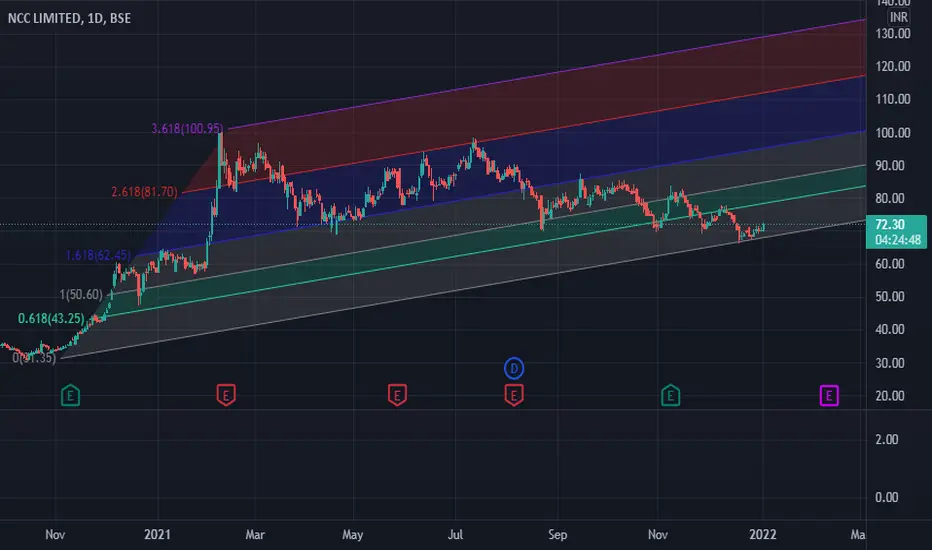Click the red earnings marker near Feb 2021
The image size is (932, 550).
[x=226, y=395]
